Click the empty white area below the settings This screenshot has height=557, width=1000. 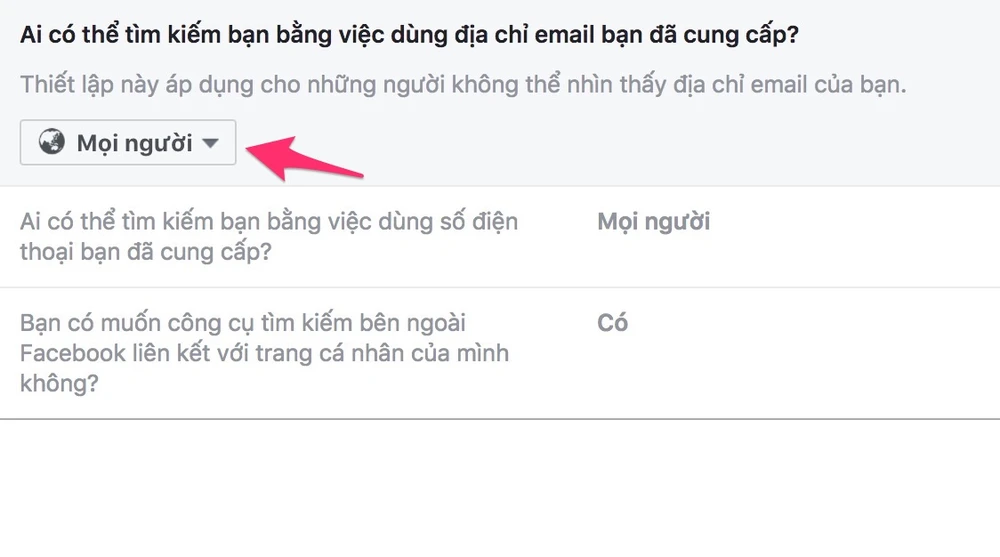coord(500,490)
